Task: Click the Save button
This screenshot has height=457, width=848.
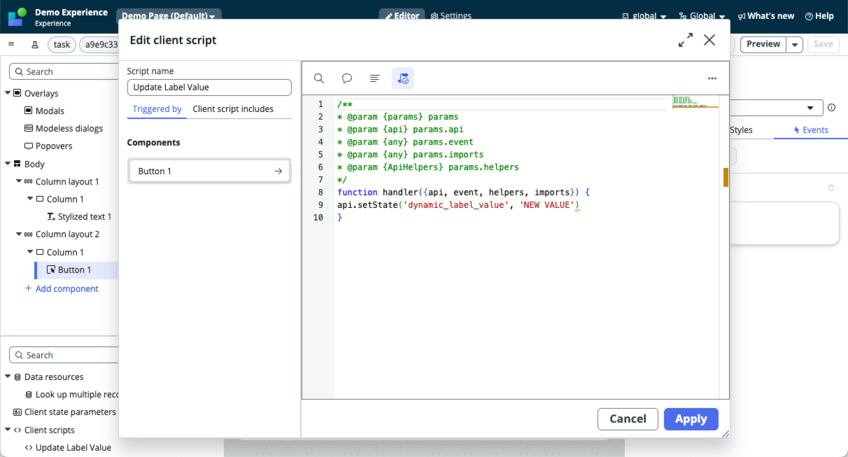Action: point(823,44)
